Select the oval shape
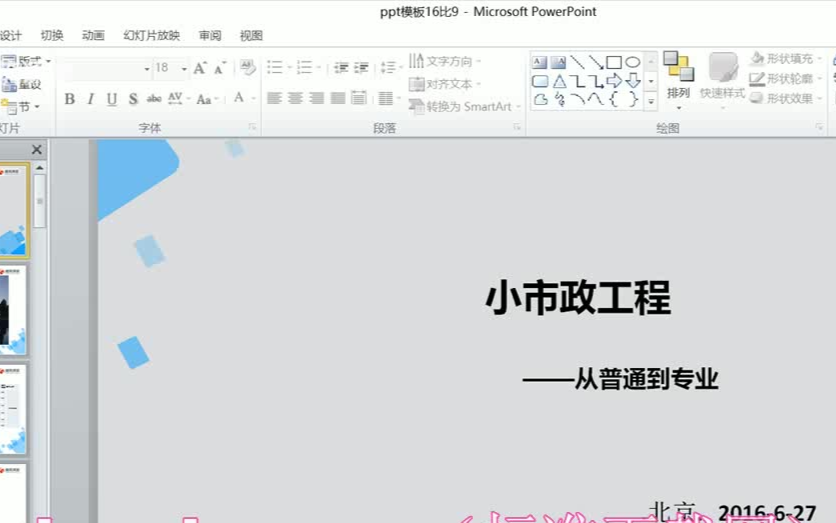Screen dimensions: 836x523 coord(632,62)
